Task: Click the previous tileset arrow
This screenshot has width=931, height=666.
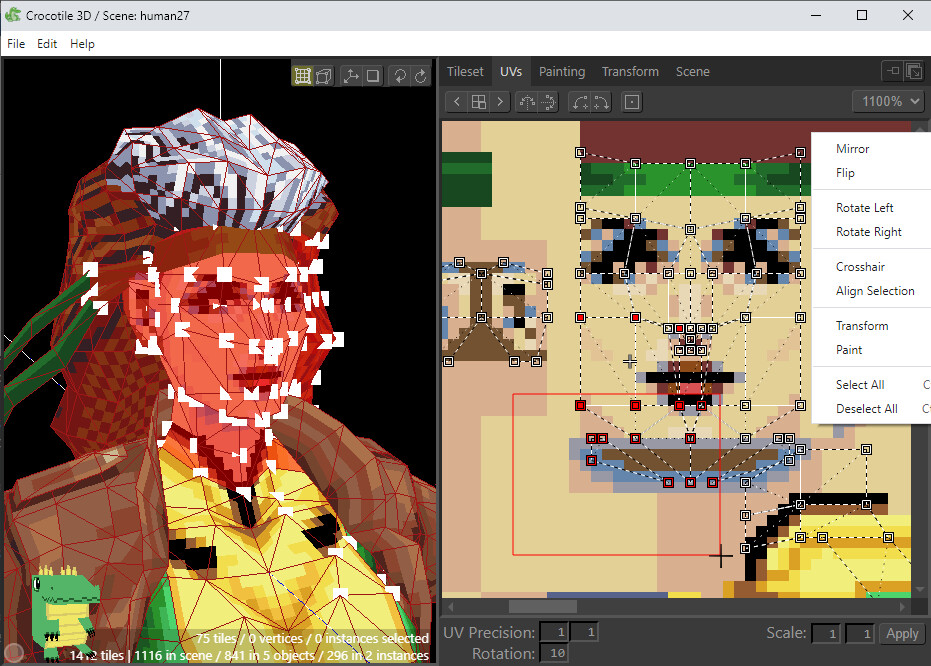Action: pos(456,101)
